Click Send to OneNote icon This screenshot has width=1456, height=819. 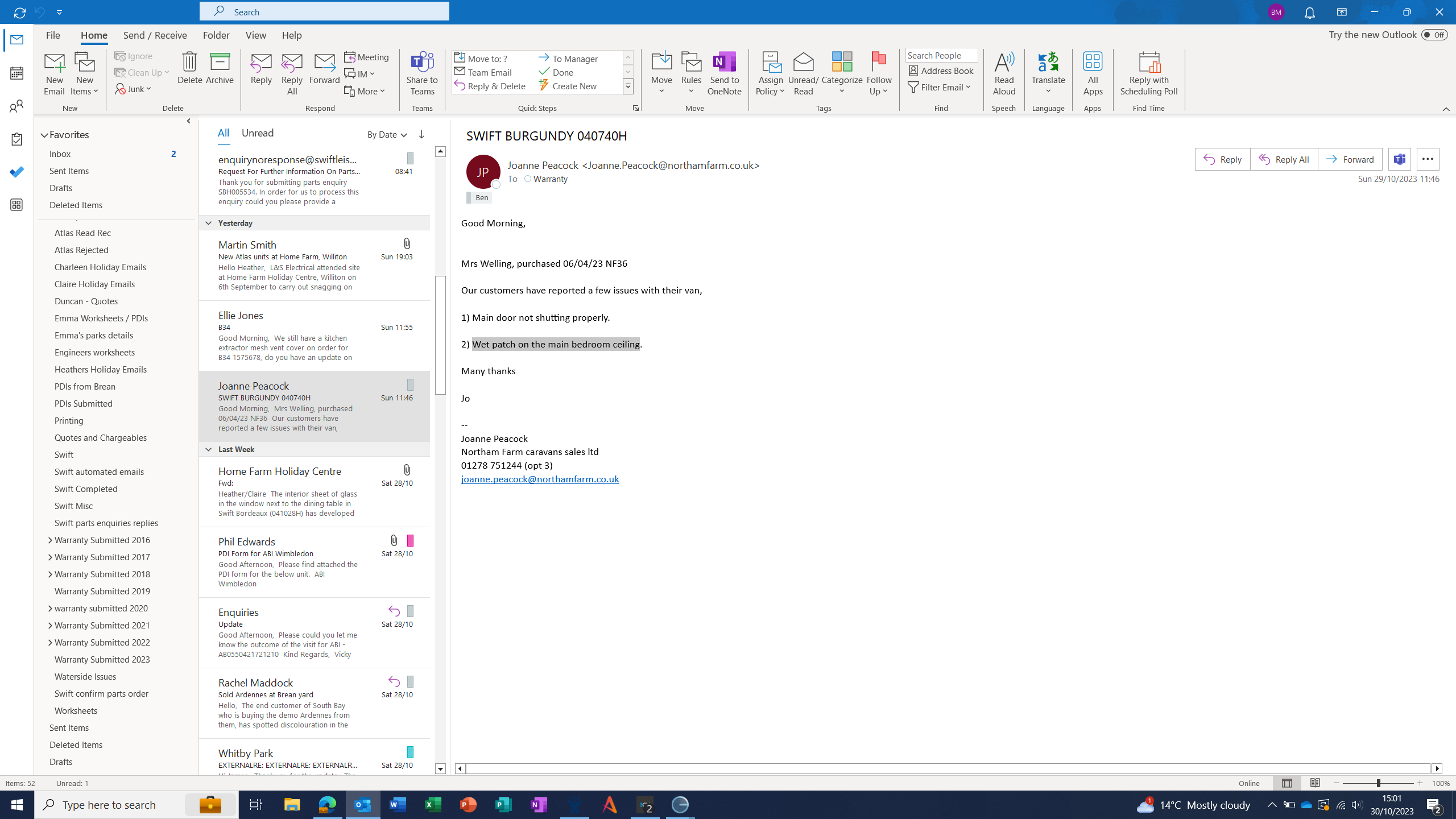[724, 63]
